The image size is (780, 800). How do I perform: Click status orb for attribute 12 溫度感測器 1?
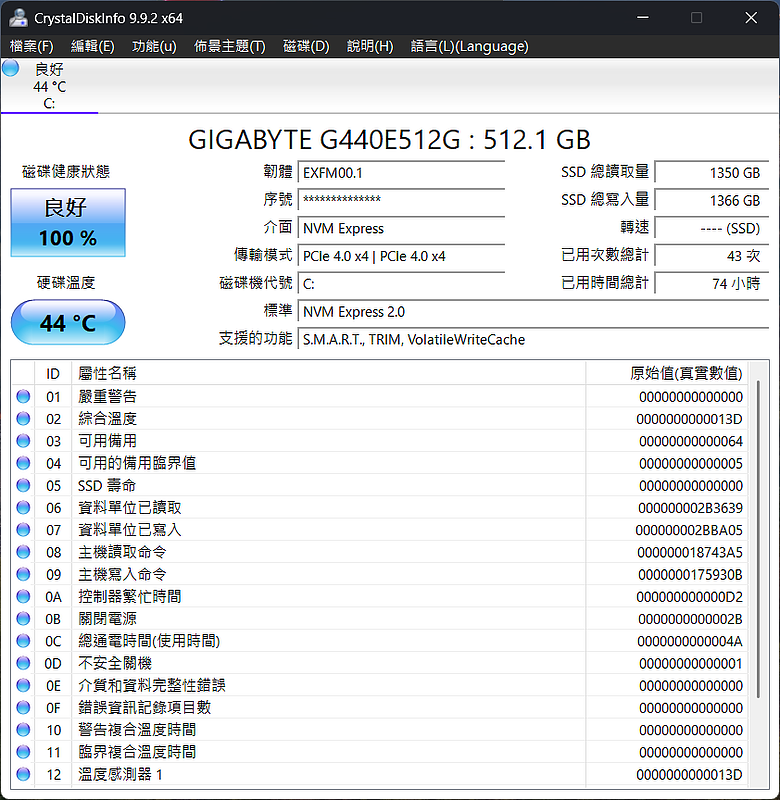(23, 774)
